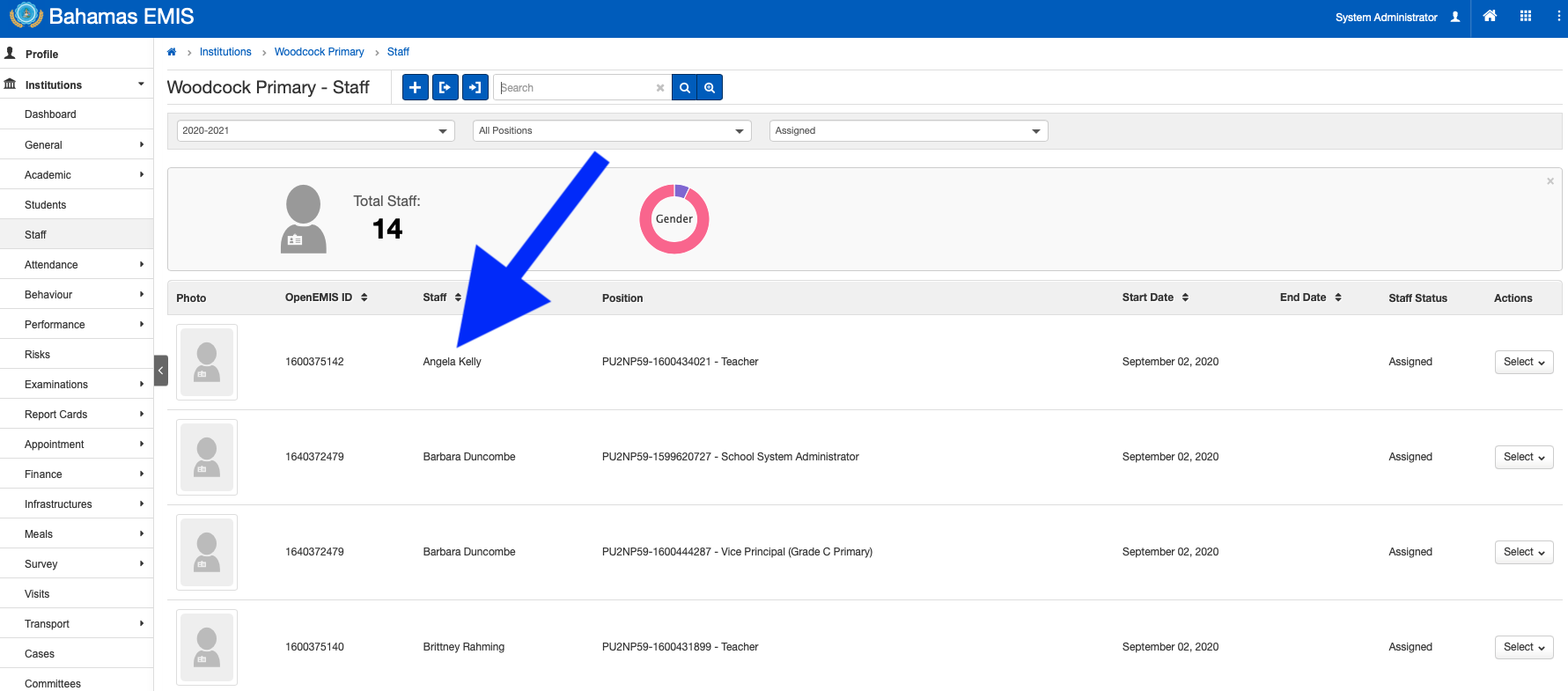The image size is (1568, 691).
Task: Click the home icon in breadcrumb
Action: 172,52
